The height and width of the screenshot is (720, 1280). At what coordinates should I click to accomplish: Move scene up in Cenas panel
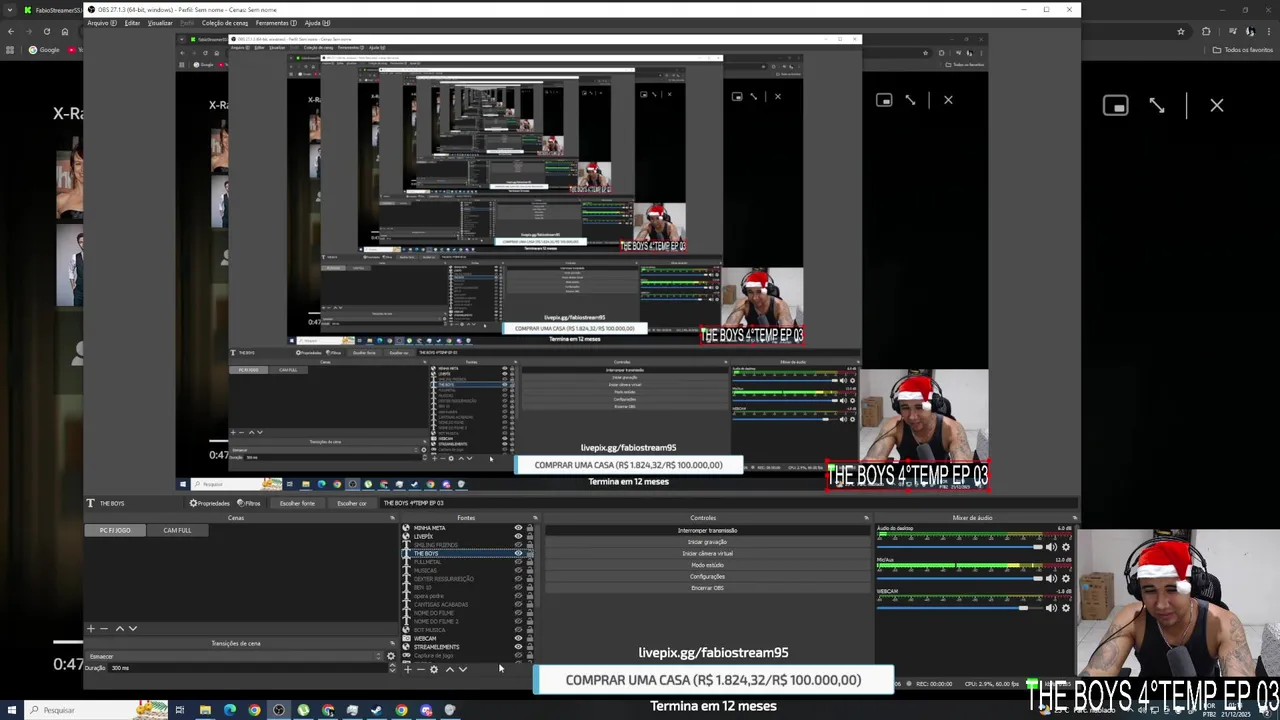point(120,629)
